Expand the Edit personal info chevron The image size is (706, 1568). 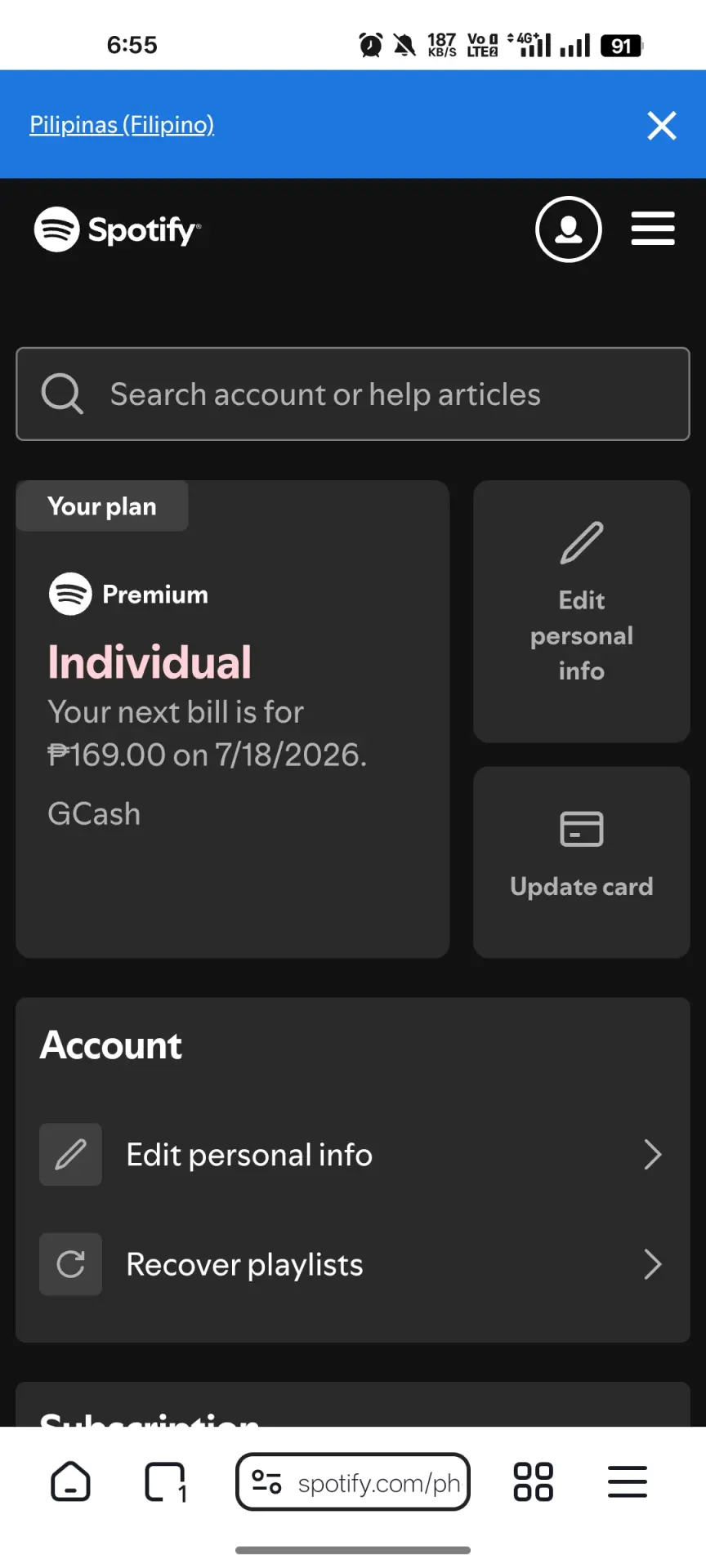[x=652, y=1155]
